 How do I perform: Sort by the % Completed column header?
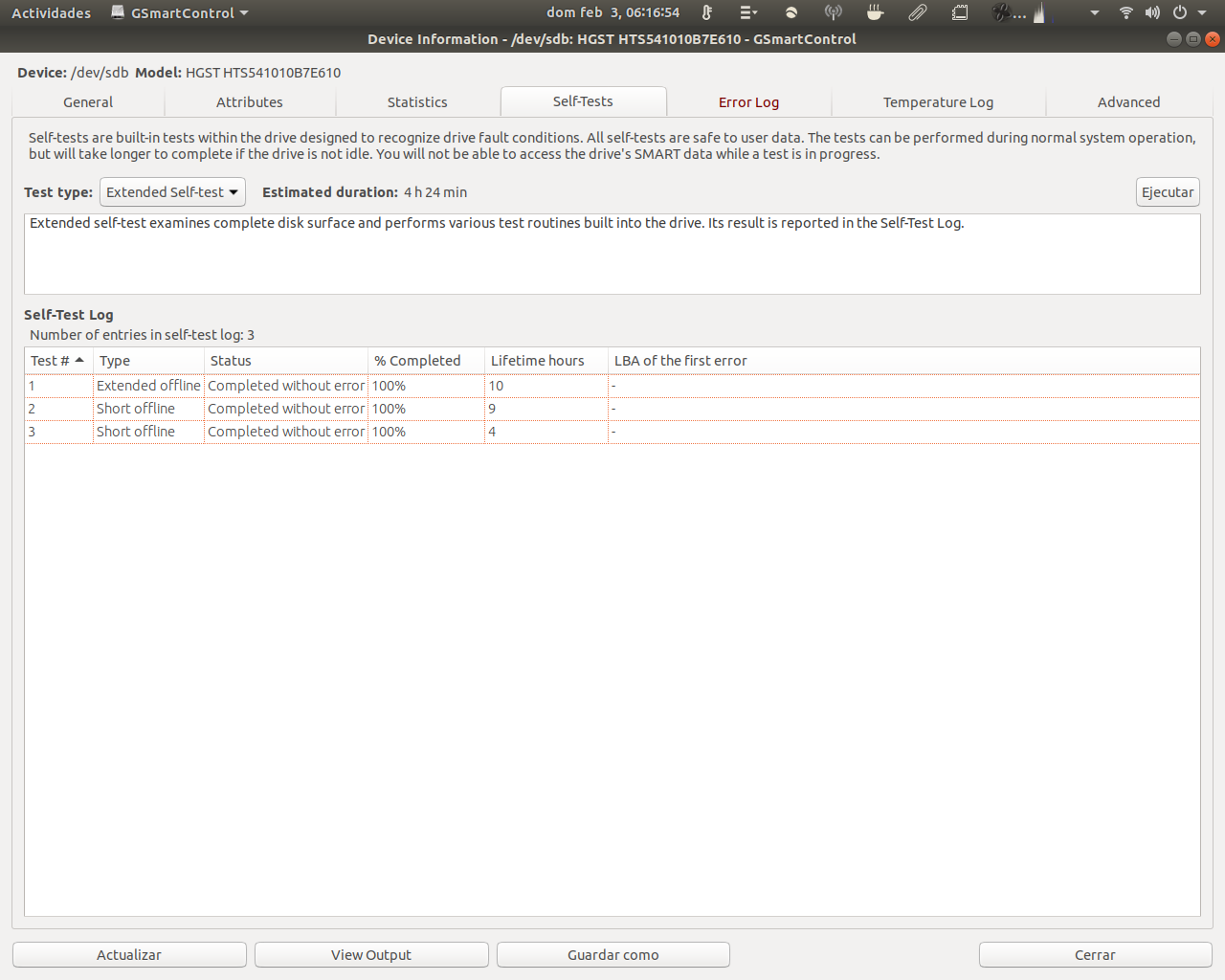pyautogui.click(x=426, y=361)
